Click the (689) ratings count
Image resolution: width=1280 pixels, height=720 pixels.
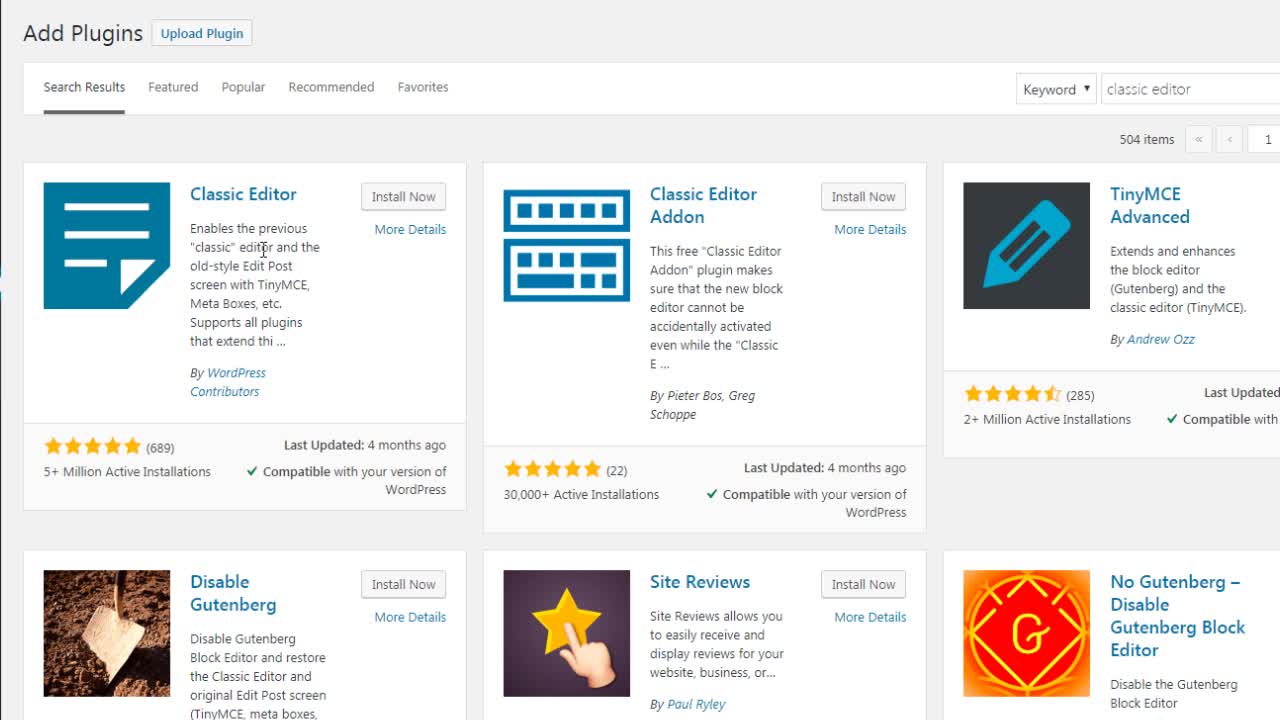[160, 448]
